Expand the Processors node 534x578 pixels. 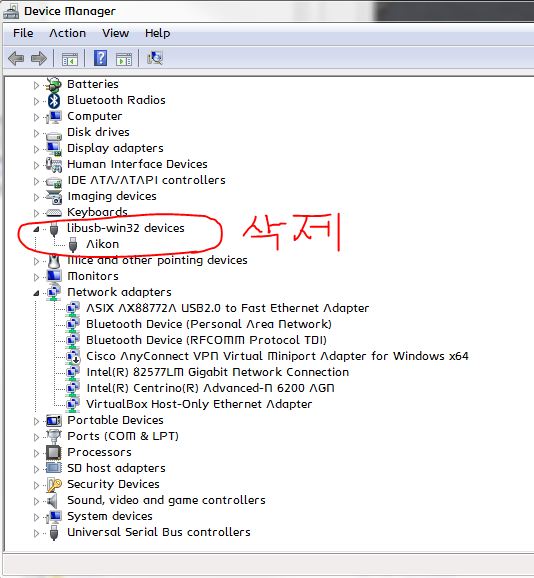36,453
